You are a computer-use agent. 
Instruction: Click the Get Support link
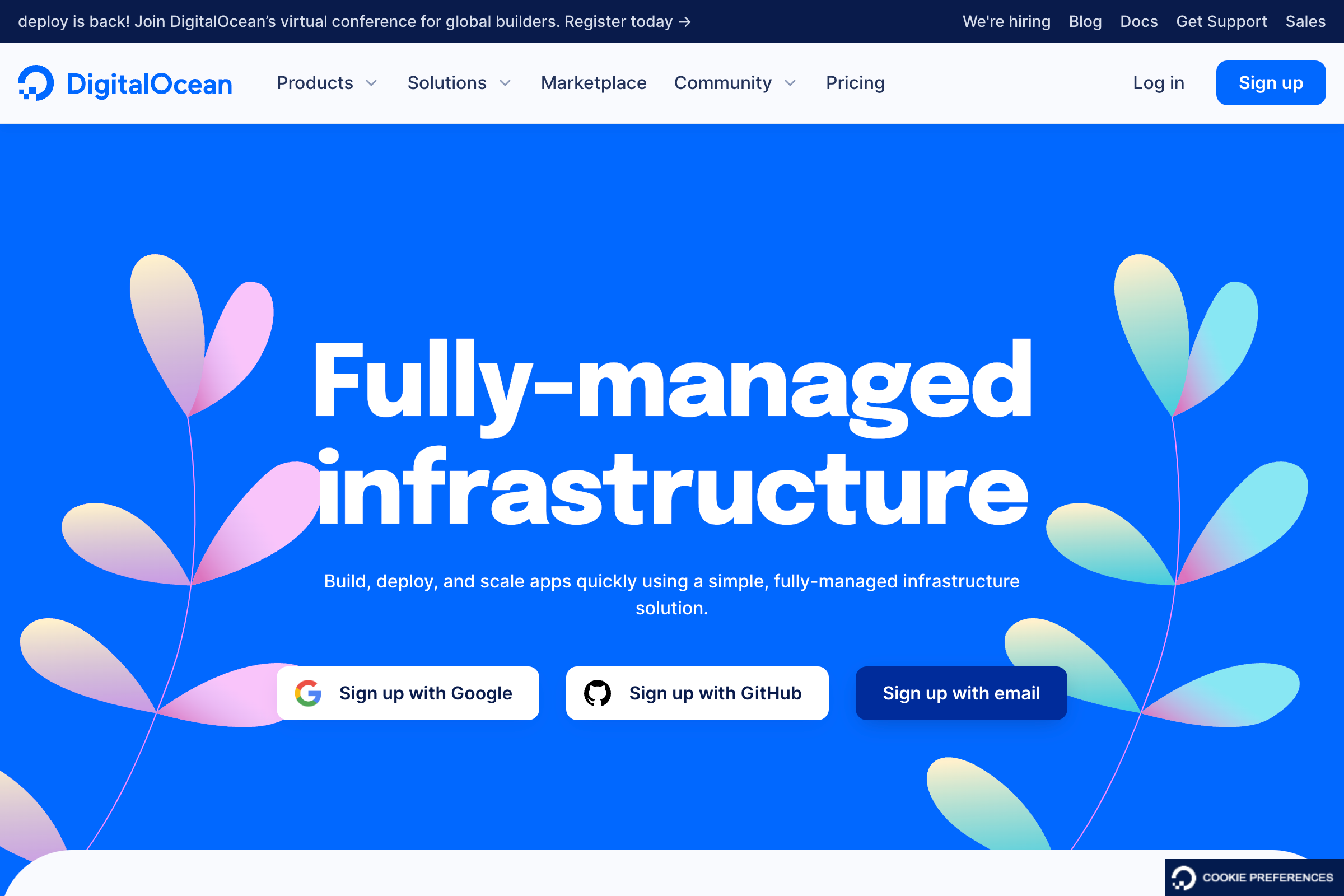[1221, 22]
